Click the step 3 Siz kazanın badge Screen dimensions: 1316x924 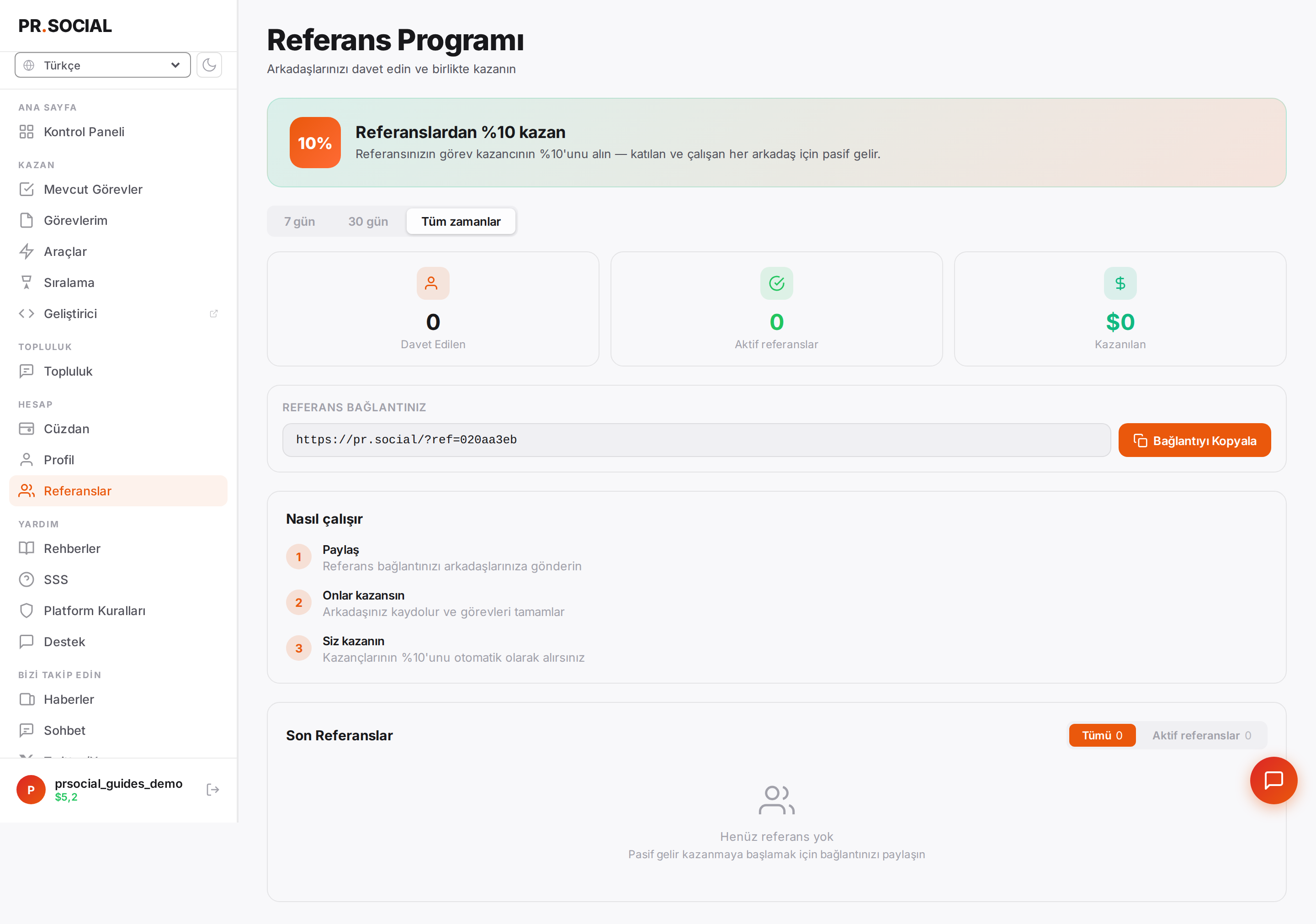coord(299,648)
